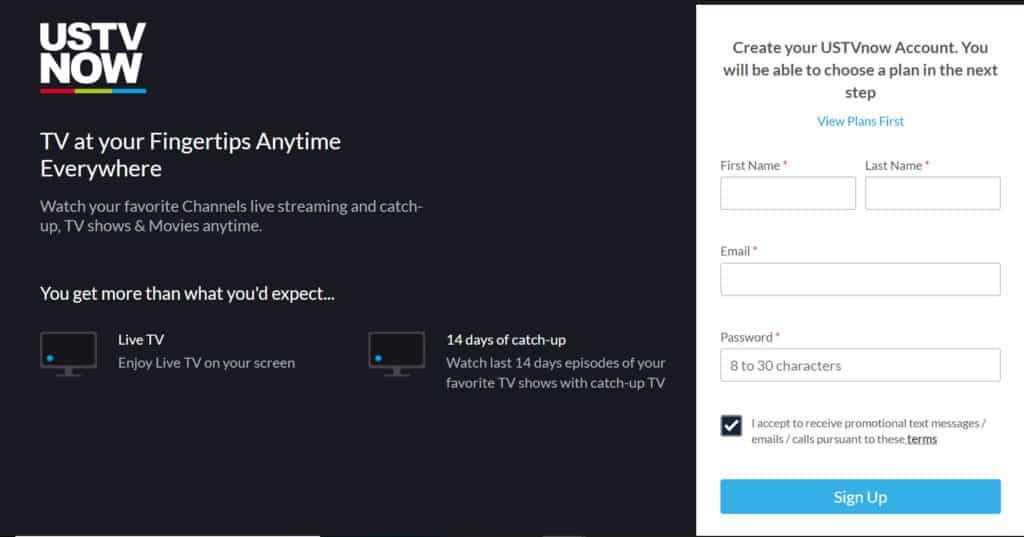Click 'You get more than what you'd expect' text
The width and height of the screenshot is (1024, 537).
(187, 294)
